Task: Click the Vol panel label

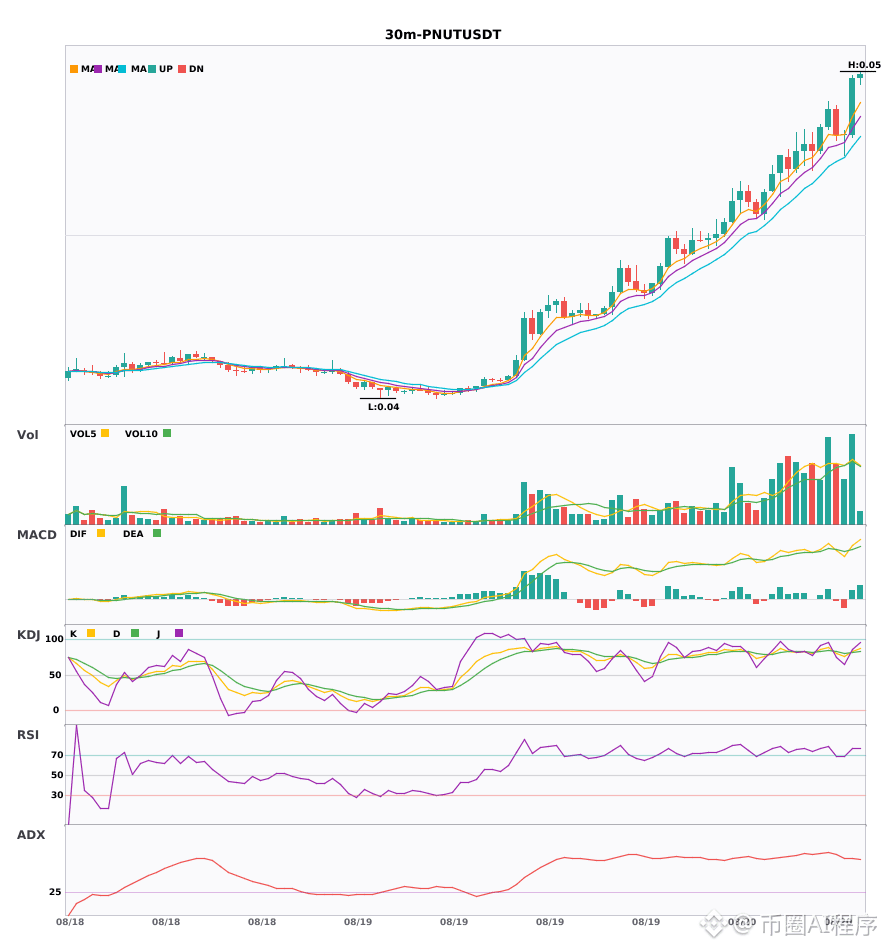Action: (x=27, y=435)
